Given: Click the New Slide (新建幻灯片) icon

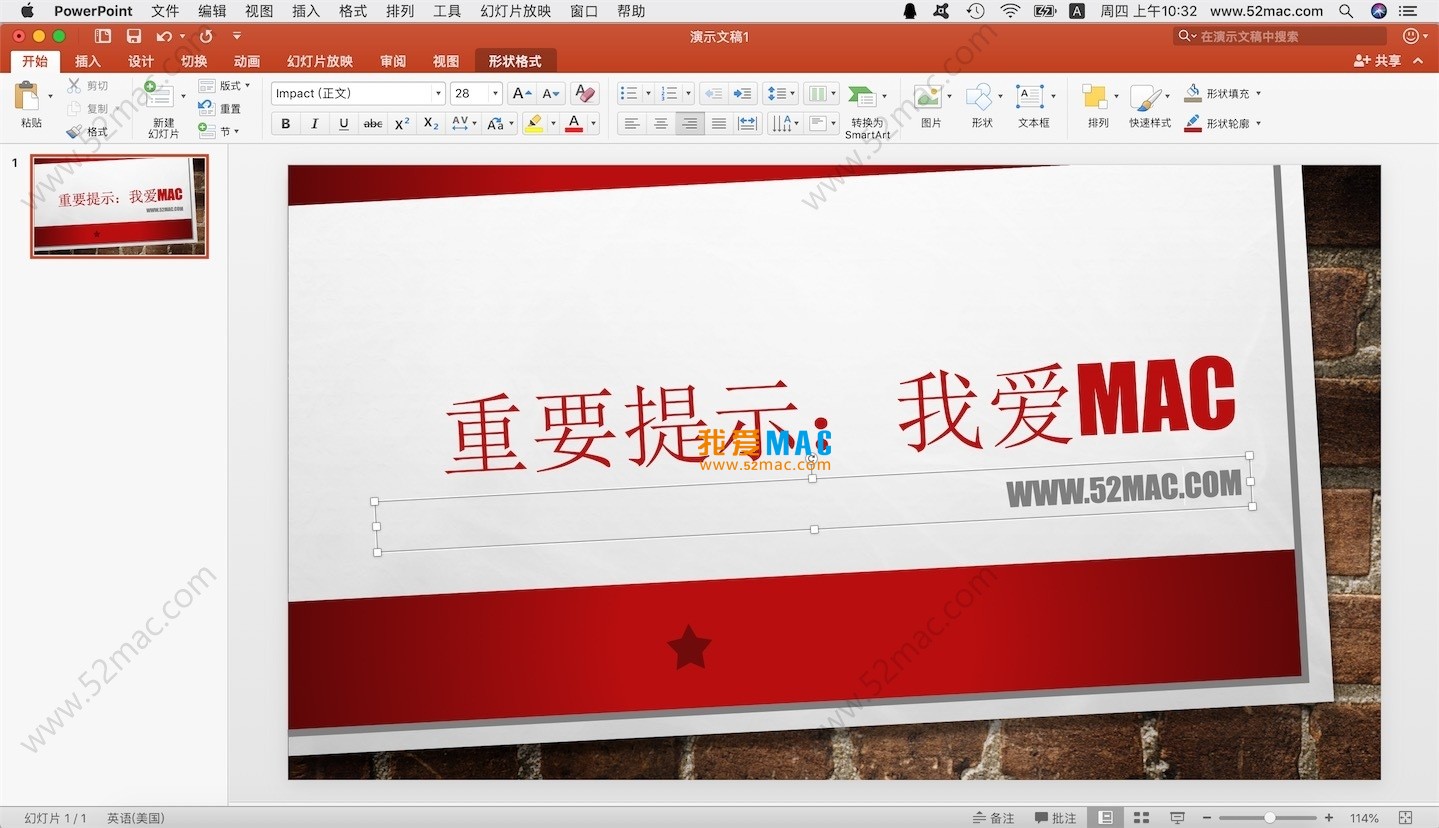Looking at the screenshot, I should pyautogui.click(x=158, y=96).
